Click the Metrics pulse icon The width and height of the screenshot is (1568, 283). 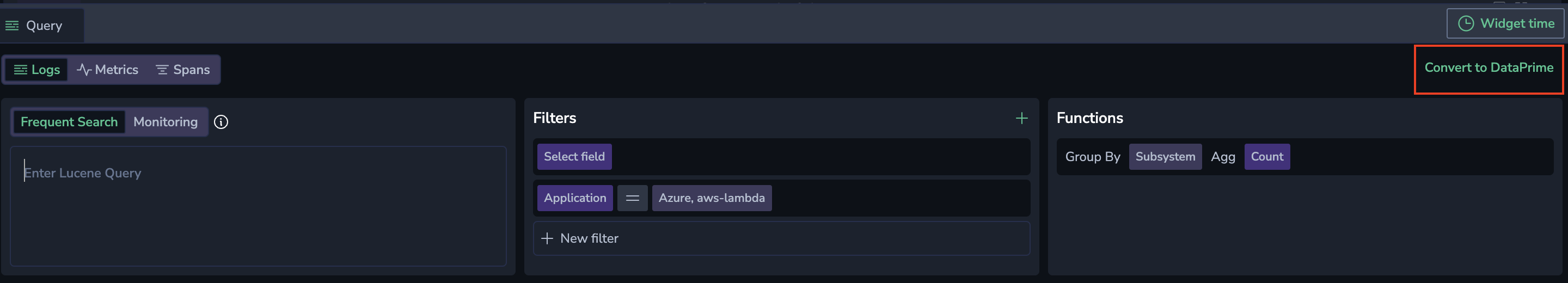[84, 70]
